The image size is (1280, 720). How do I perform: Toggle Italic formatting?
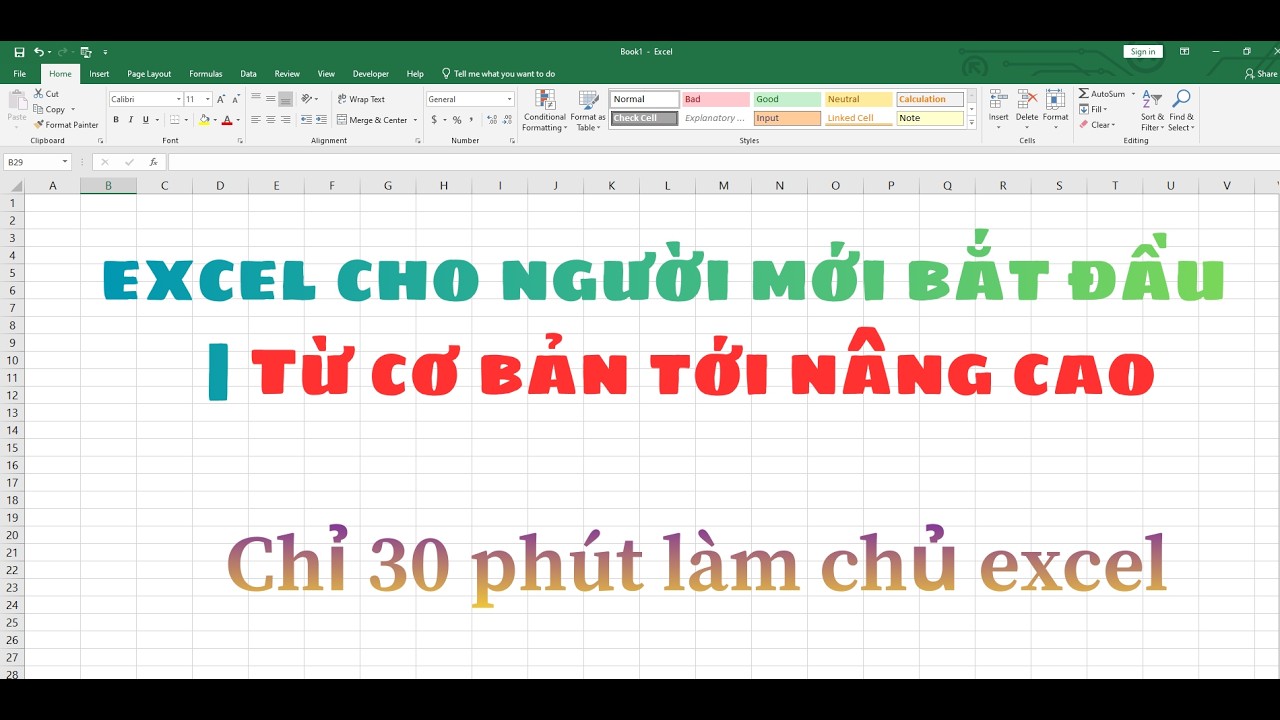click(x=130, y=120)
